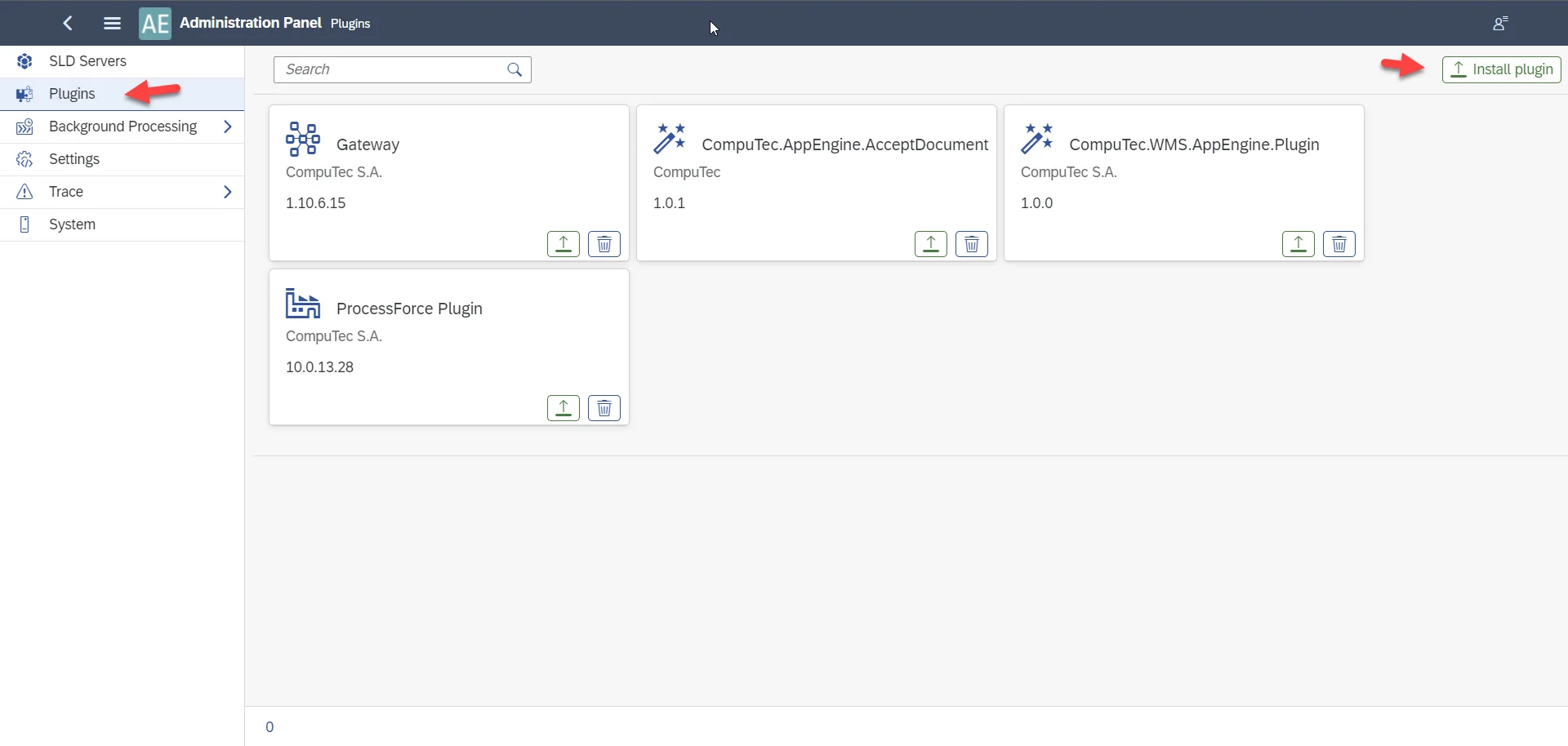Click the back arrow in header
The width and height of the screenshot is (1568, 746).
(69, 23)
